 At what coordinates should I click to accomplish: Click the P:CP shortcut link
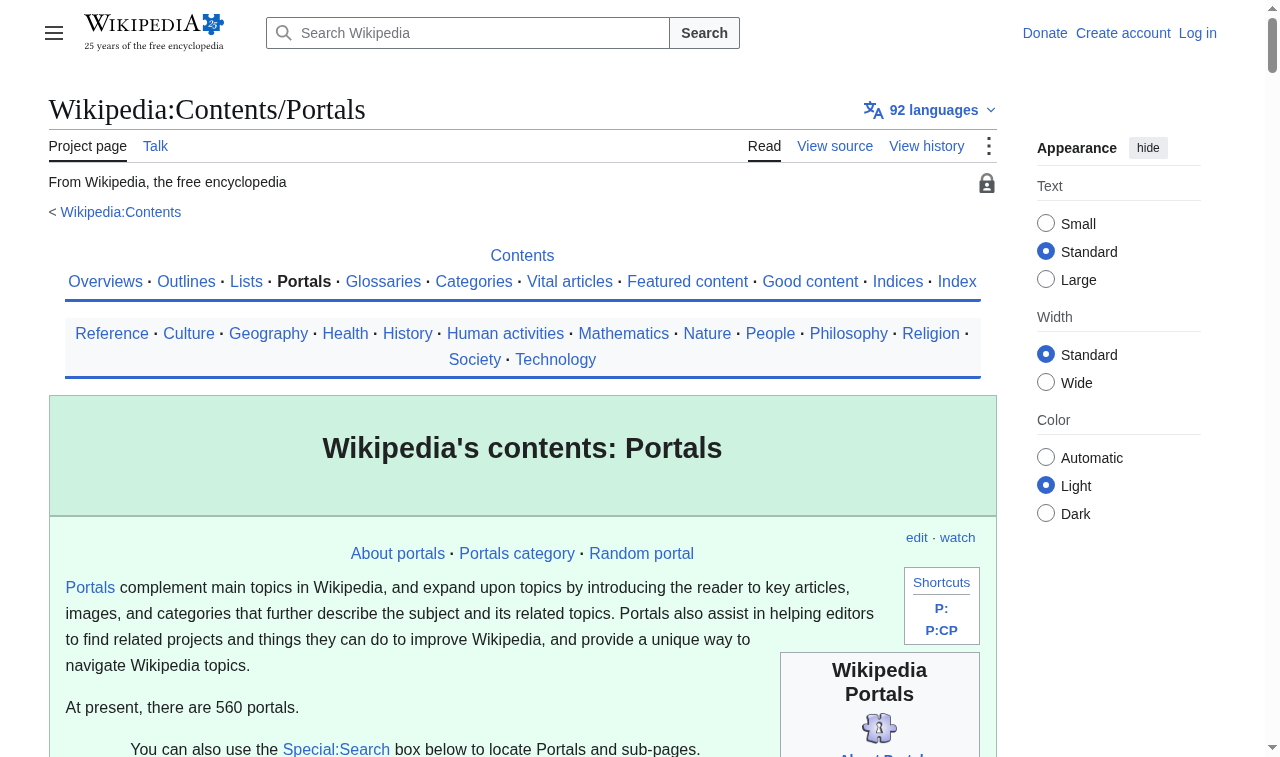[x=942, y=630]
